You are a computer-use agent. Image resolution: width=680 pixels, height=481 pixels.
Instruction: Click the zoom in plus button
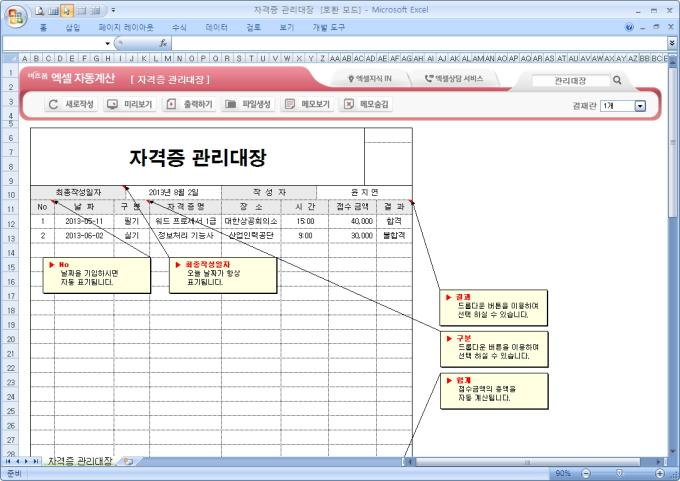point(660,473)
